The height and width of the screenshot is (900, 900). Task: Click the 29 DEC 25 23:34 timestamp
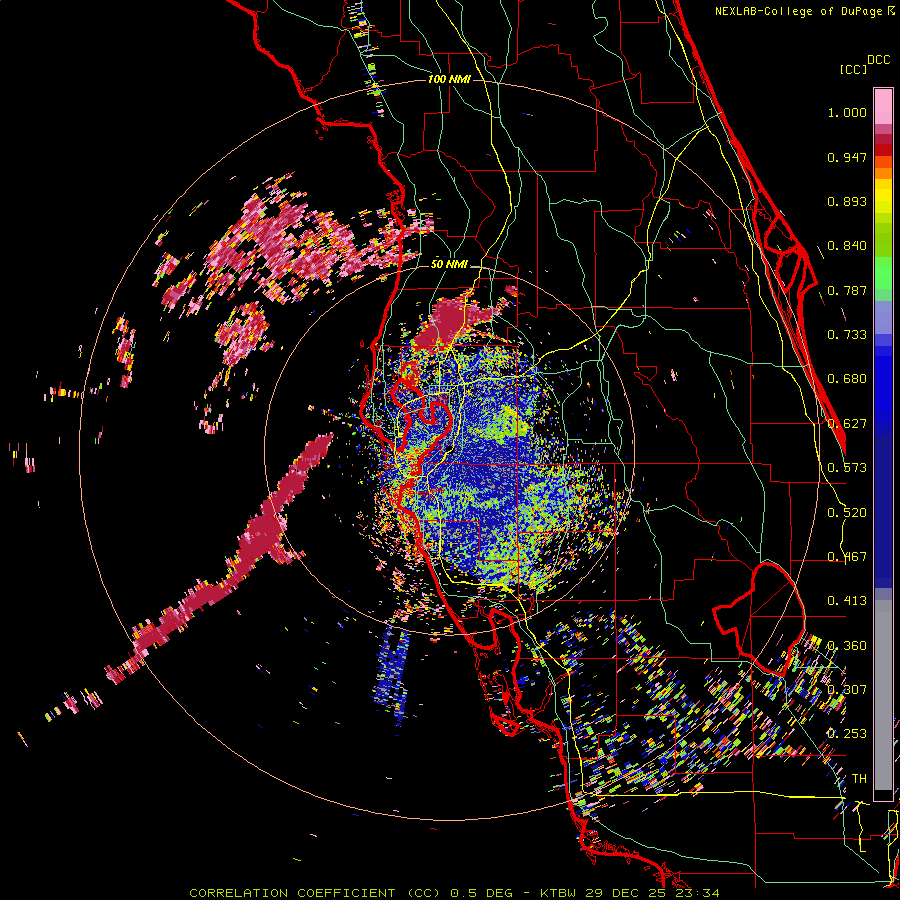(652, 893)
